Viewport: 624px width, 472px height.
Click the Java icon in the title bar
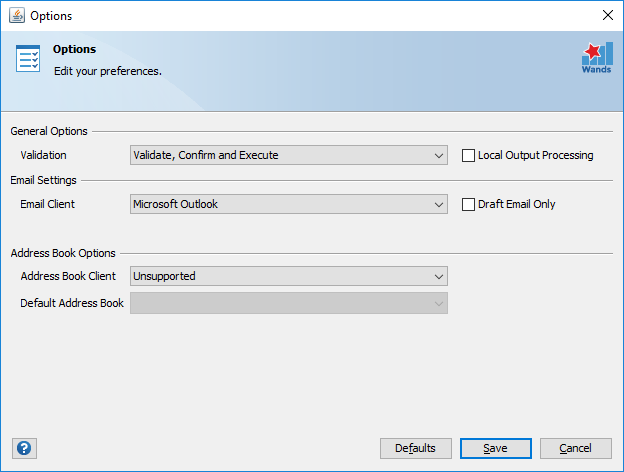pos(16,15)
